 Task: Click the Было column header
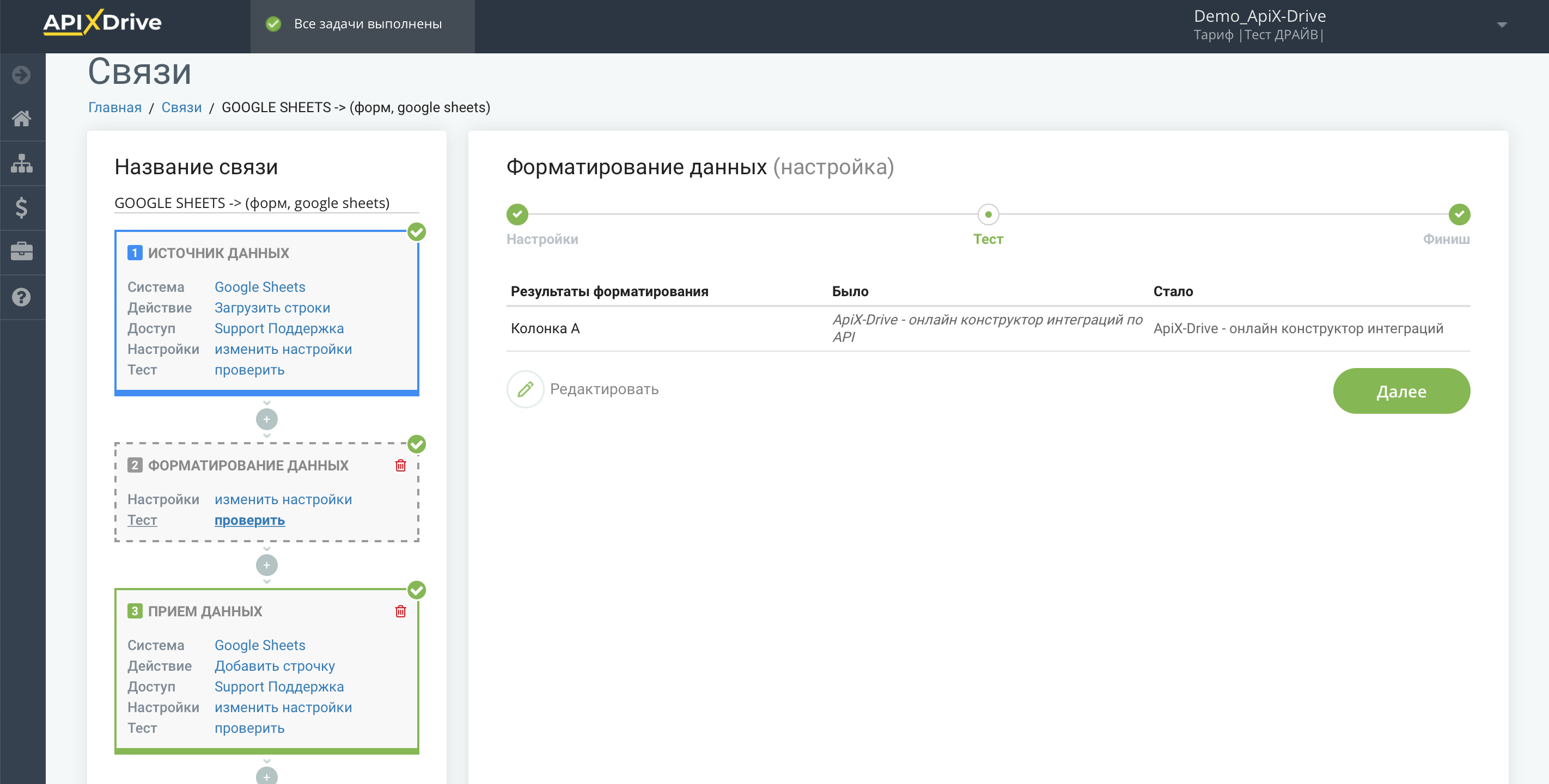tap(850, 292)
